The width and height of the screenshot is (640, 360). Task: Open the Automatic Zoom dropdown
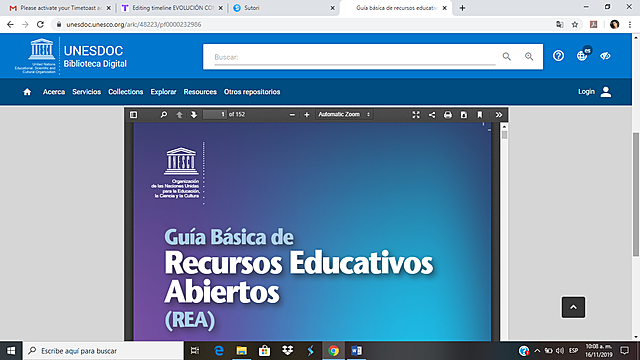click(x=344, y=114)
